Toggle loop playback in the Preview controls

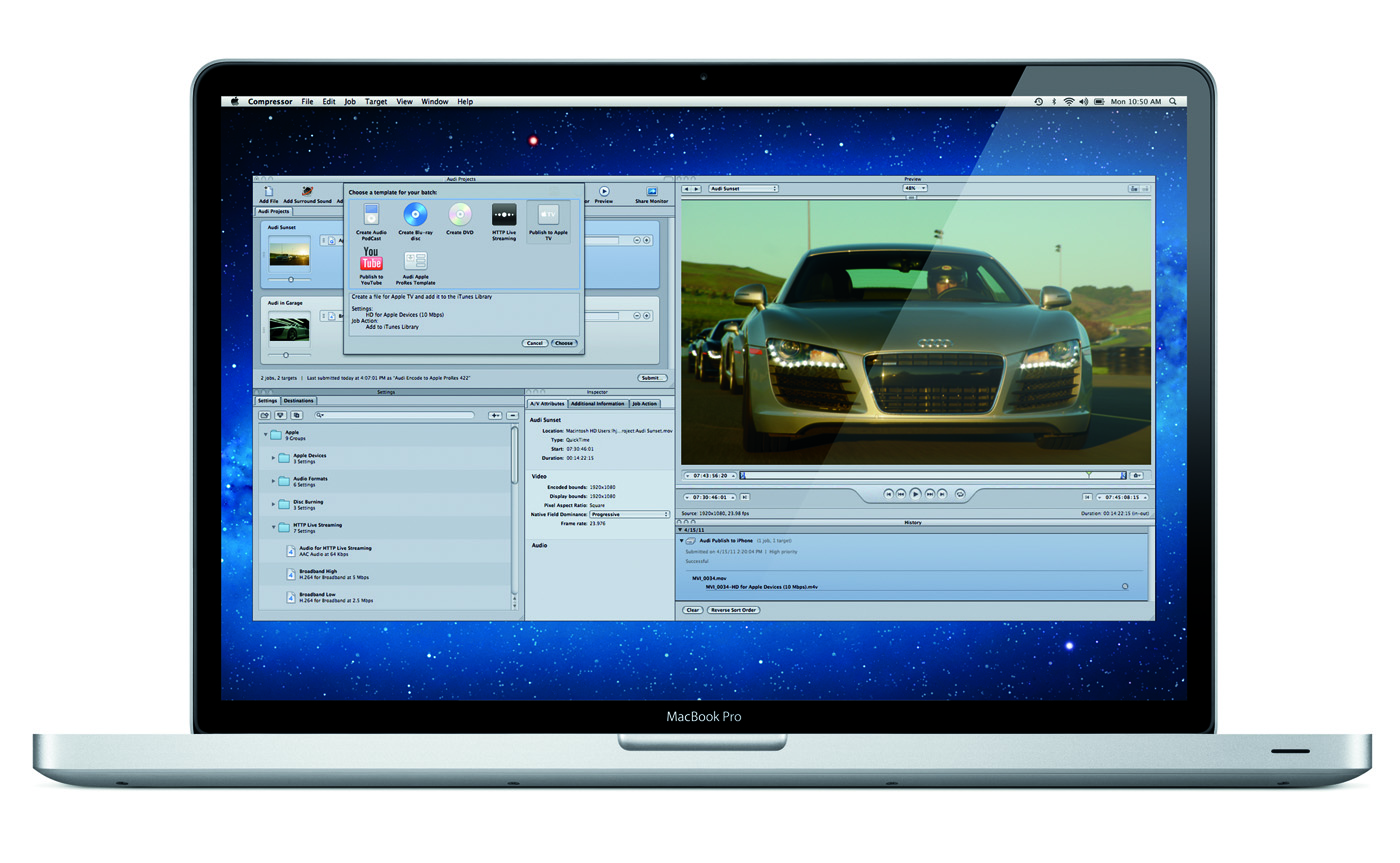click(x=960, y=493)
